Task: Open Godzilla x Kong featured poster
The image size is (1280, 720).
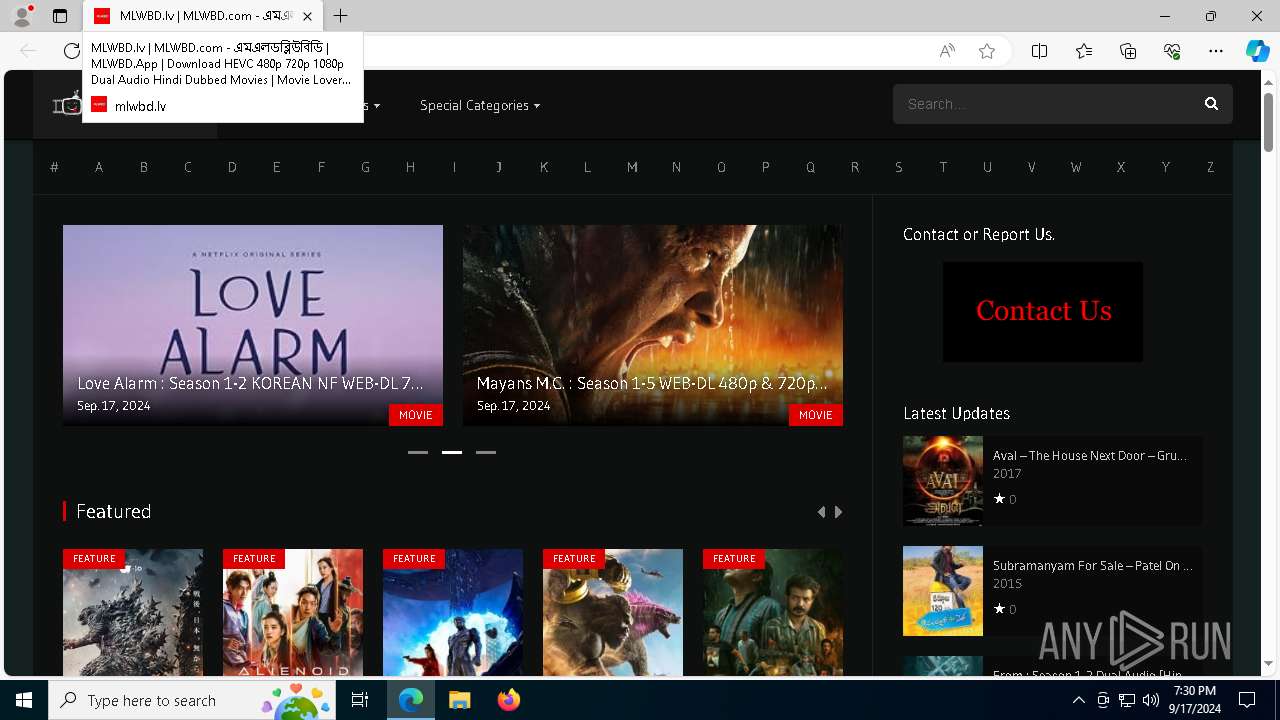Action: point(613,612)
